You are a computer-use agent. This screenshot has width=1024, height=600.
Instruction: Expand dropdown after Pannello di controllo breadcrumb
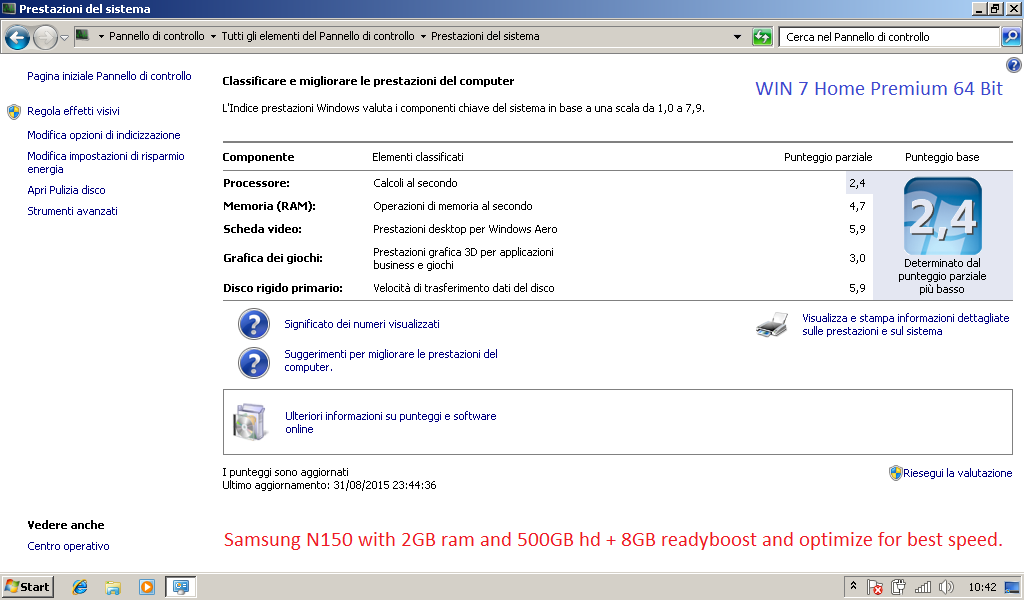point(213,37)
